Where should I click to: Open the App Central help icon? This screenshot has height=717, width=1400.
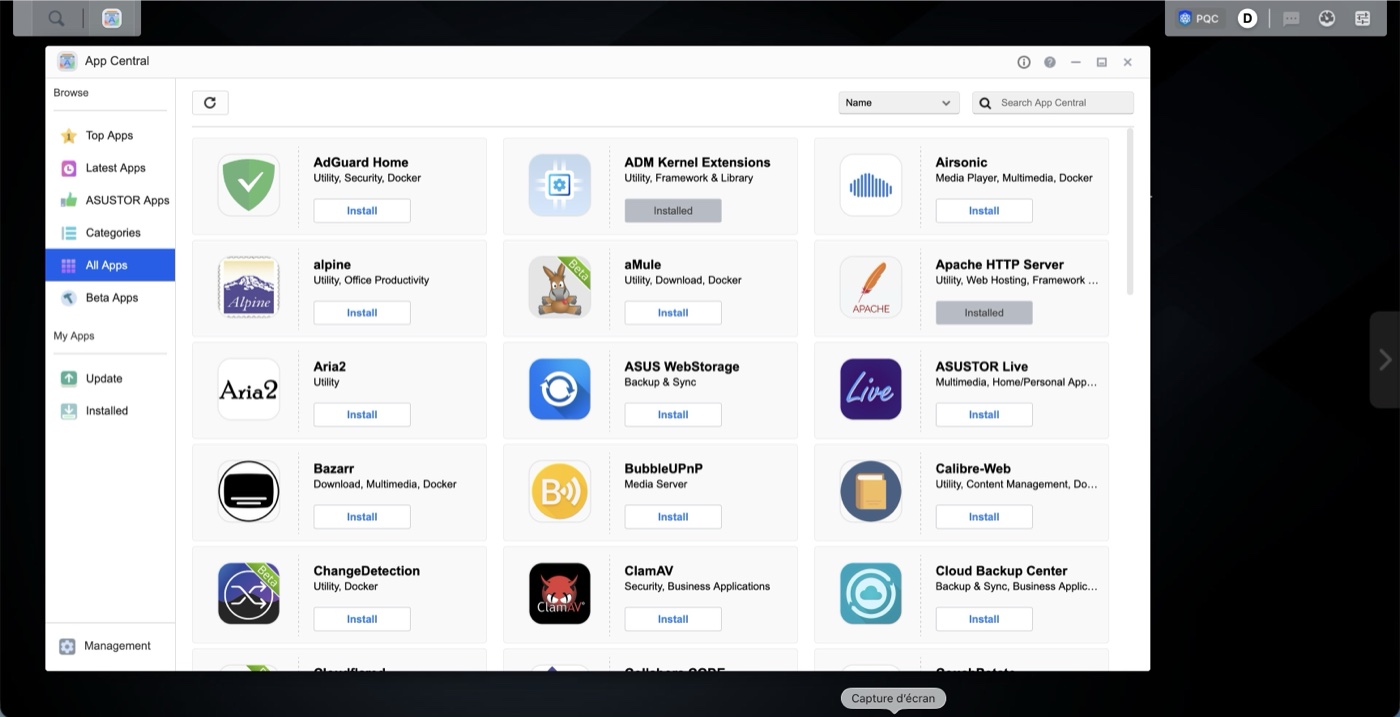(x=1050, y=62)
